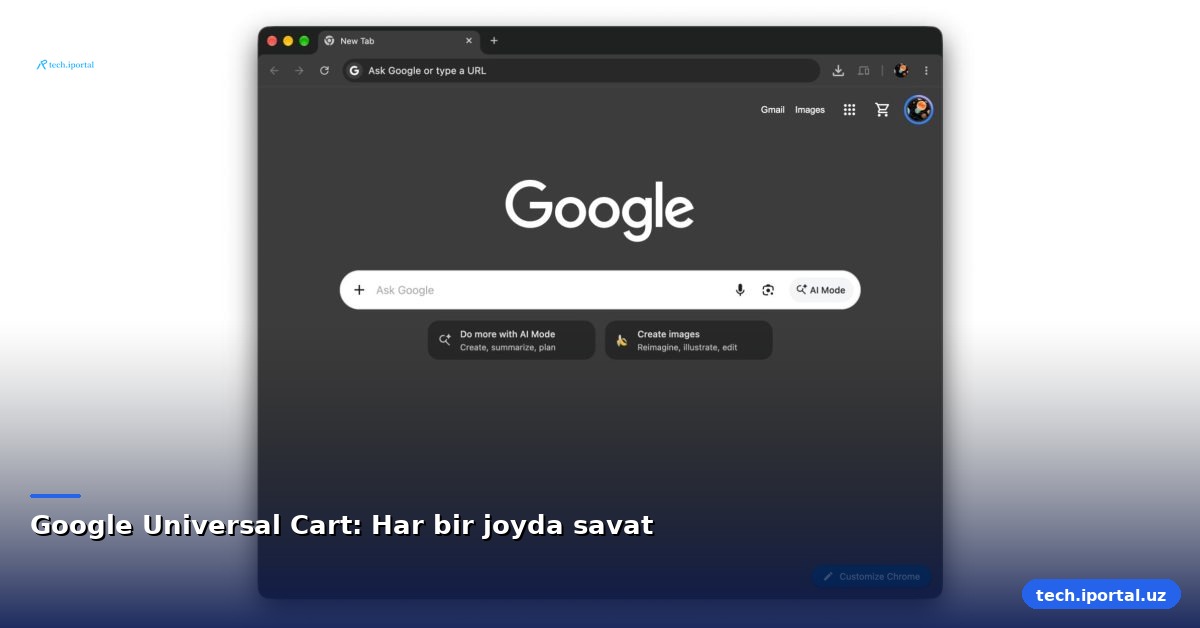1200x628 pixels.
Task: Click the Create images card
Action: click(x=689, y=340)
